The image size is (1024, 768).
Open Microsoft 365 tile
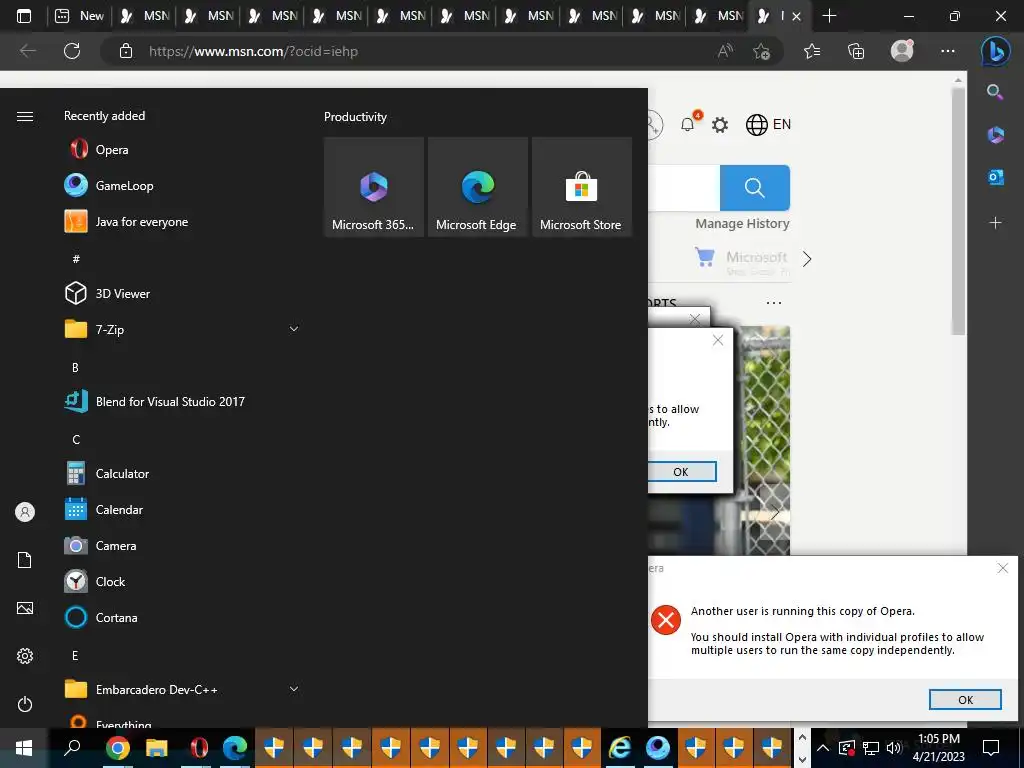tap(374, 187)
